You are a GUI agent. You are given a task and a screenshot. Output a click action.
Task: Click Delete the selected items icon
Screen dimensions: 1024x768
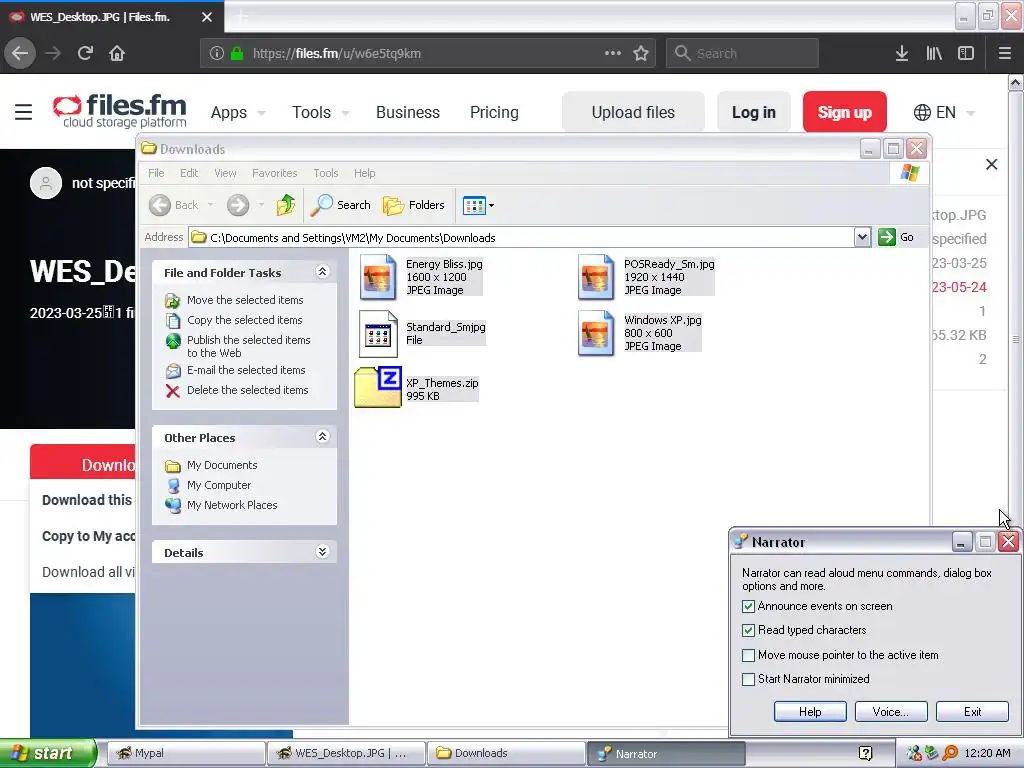(x=172, y=391)
